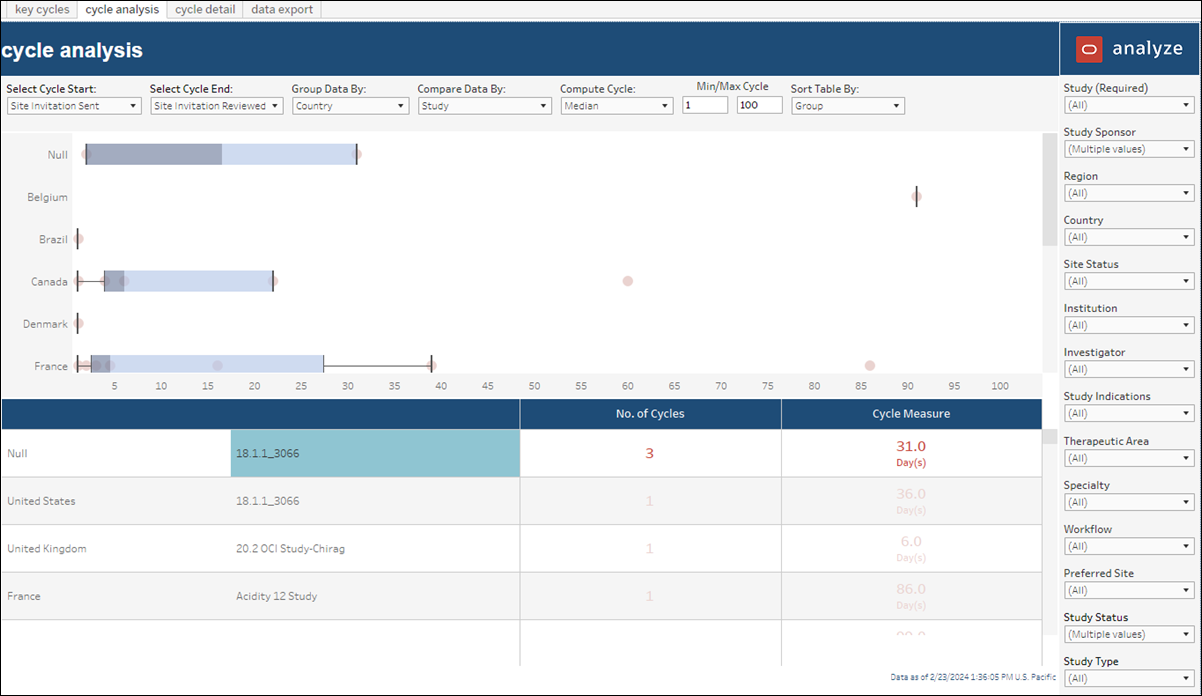Click the cycle count 3 in Null row
This screenshot has width=1202, height=696.
[649, 453]
